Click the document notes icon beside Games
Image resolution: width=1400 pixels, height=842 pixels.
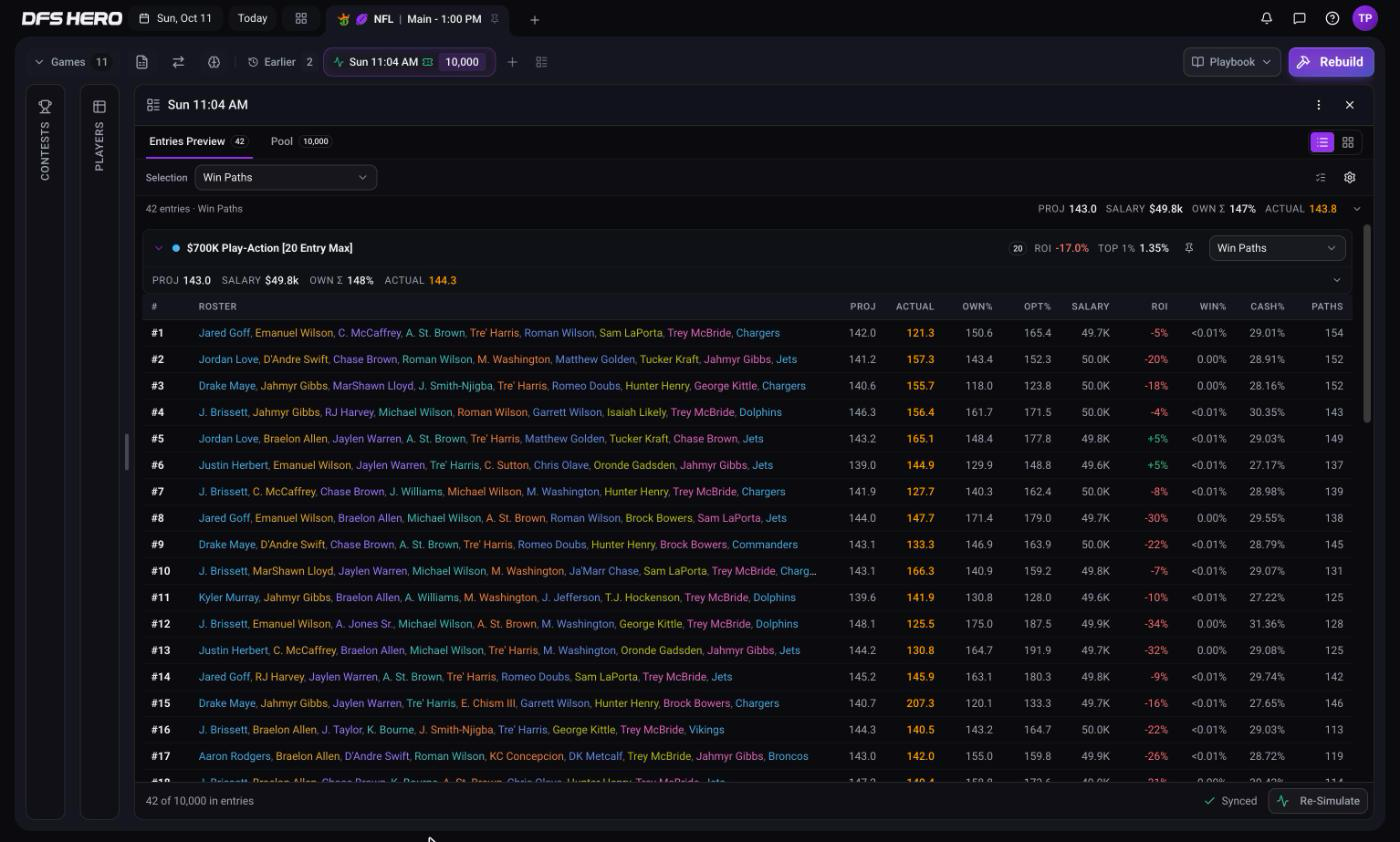coord(142,62)
